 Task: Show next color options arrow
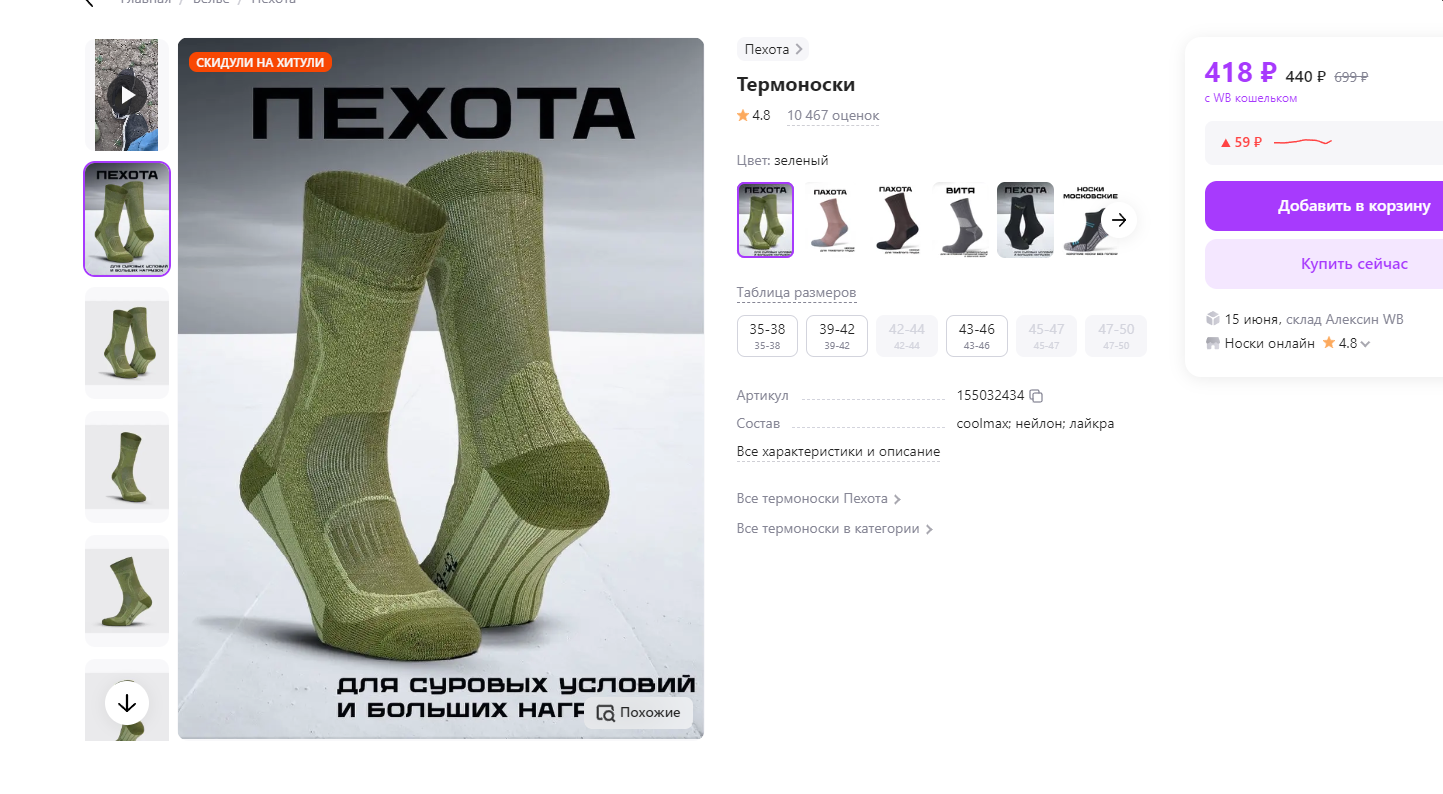(x=1119, y=220)
